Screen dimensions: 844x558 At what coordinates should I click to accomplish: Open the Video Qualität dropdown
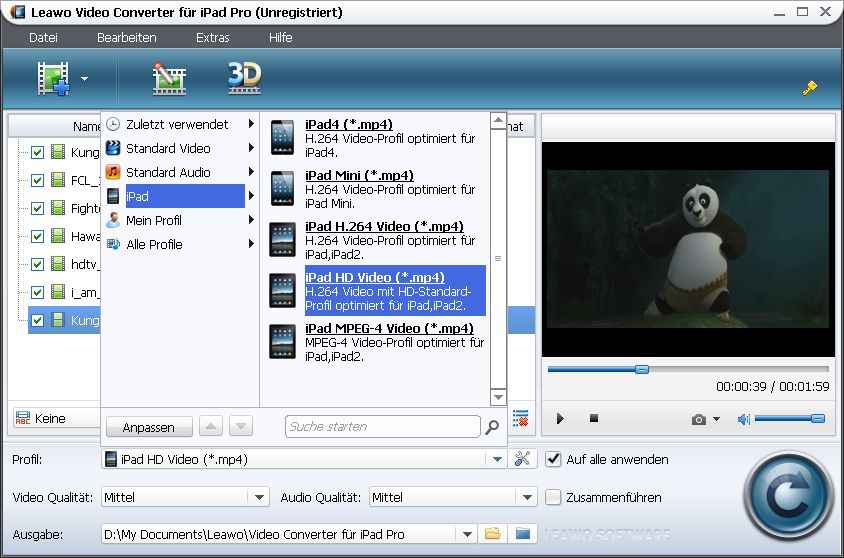point(259,497)
